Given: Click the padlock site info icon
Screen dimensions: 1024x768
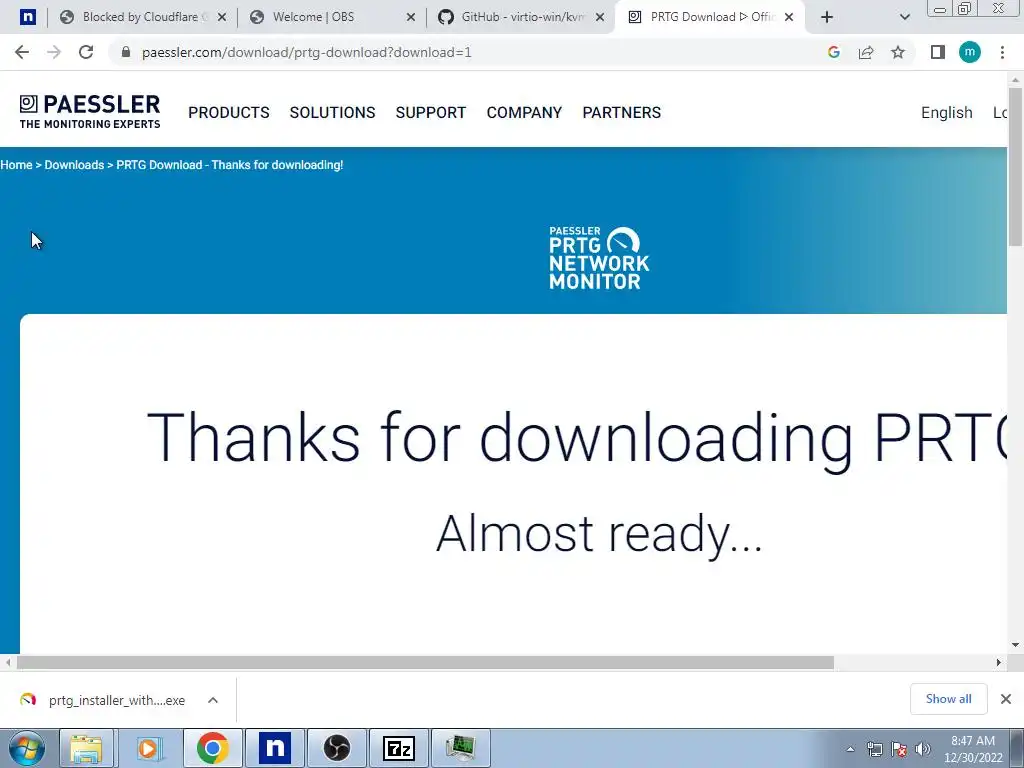Looking at the screenshot, I should [126, 52].
